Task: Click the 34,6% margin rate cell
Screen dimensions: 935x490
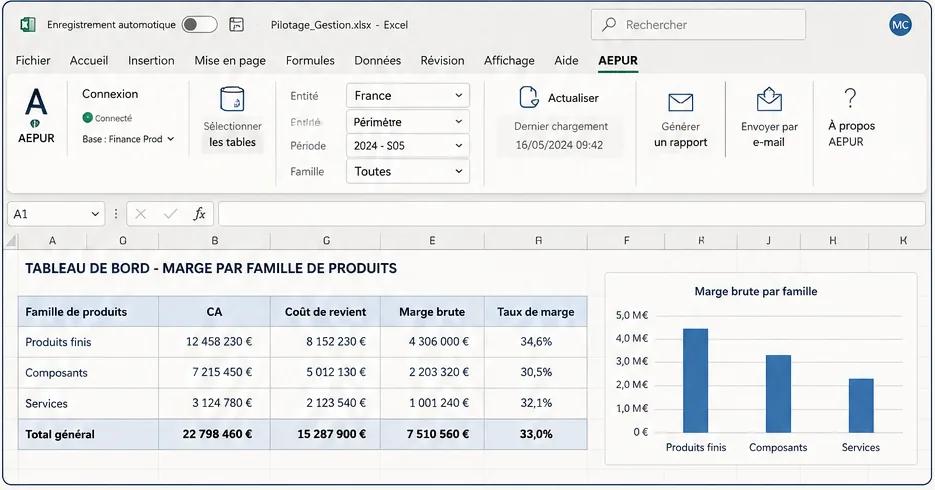Action: 536,342
